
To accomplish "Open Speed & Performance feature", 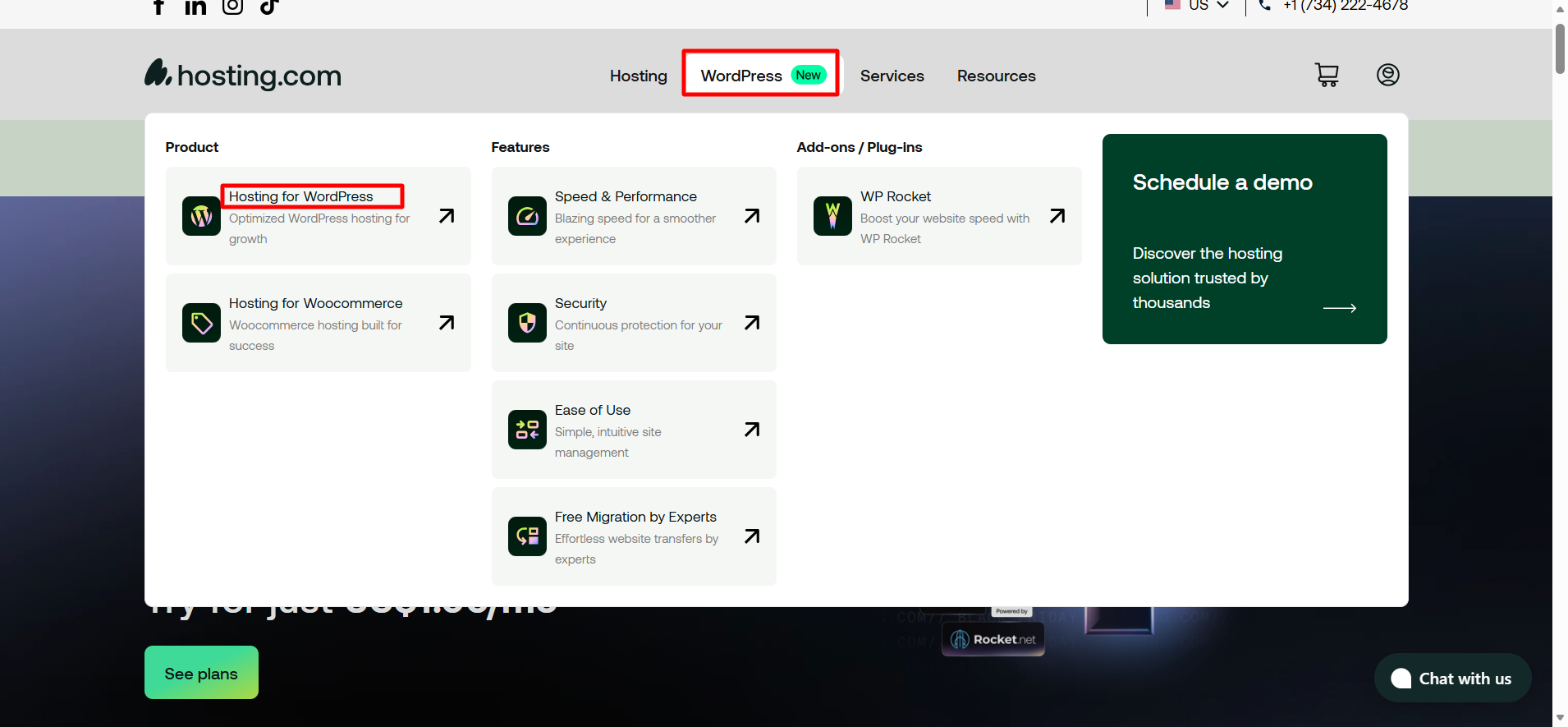I will pyautogui.click(x=626, y=196).
